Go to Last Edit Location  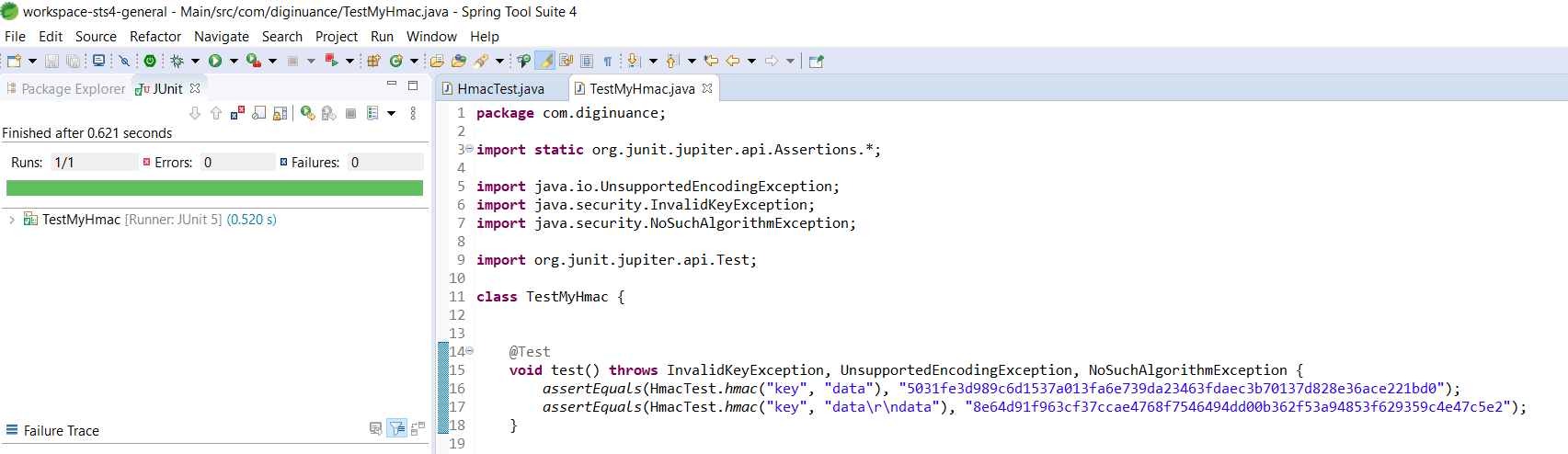(711, 61)
